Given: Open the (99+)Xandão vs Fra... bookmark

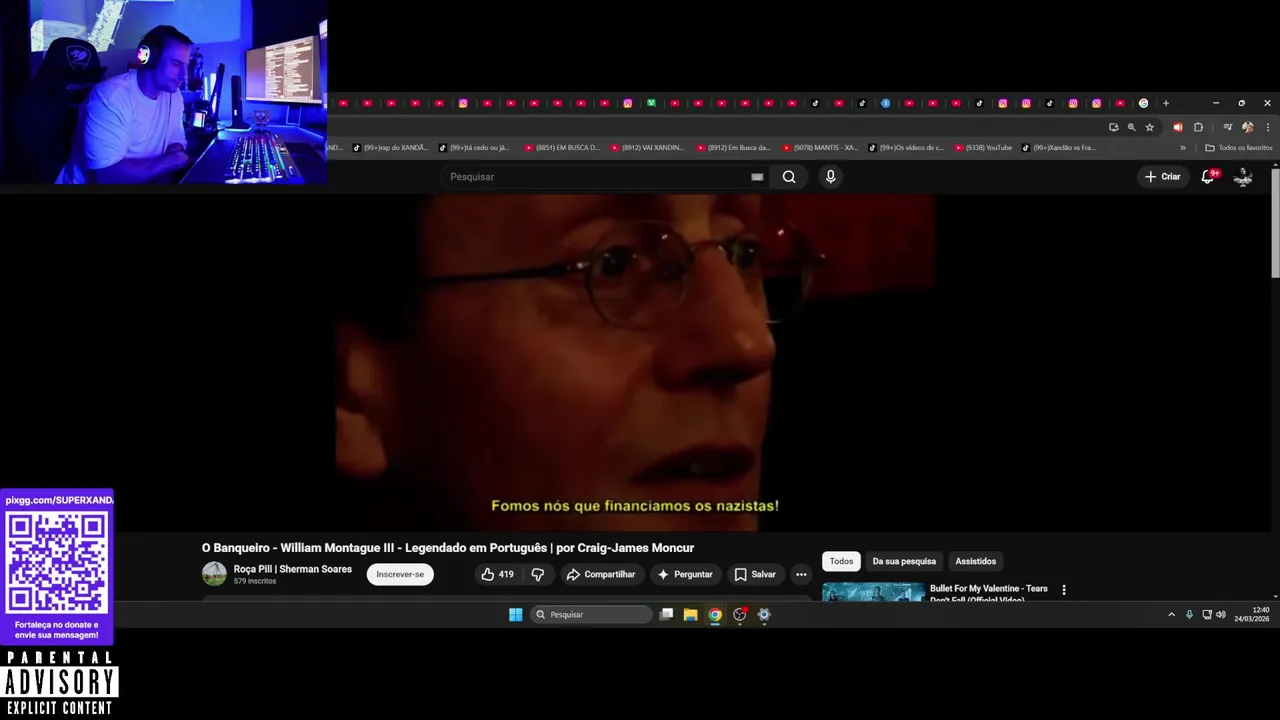Looking at the screenshot, I should point(1058,148).
